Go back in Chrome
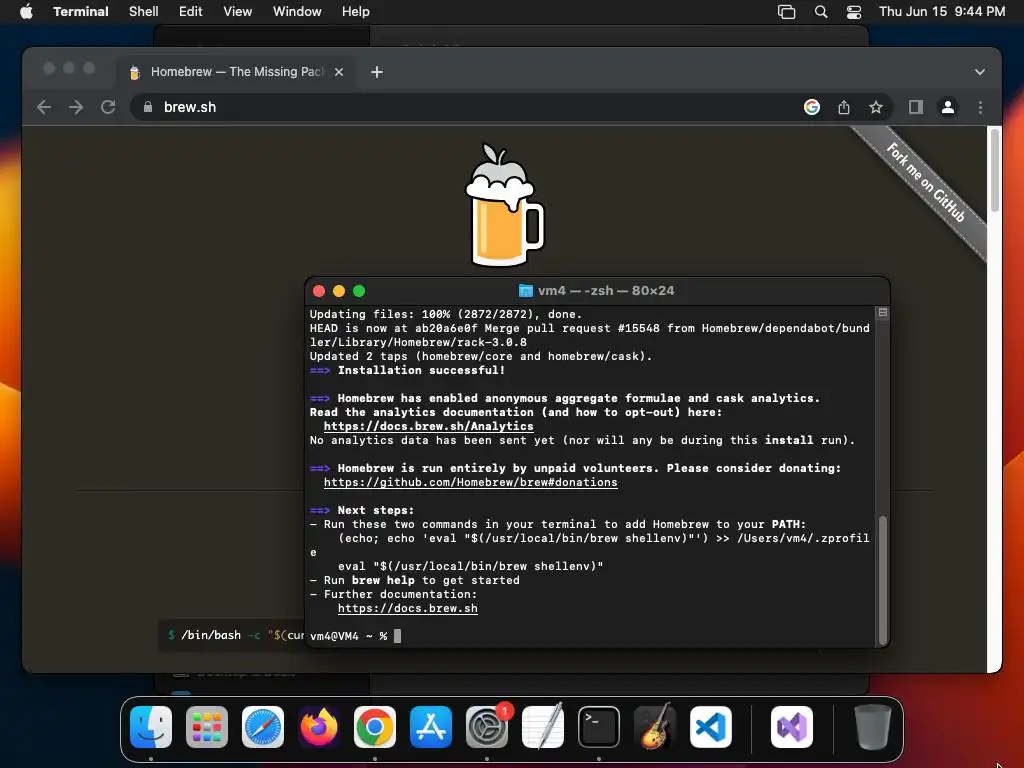Image resolution: width=1024 pixels, height=768 pixels. (44, 107)
